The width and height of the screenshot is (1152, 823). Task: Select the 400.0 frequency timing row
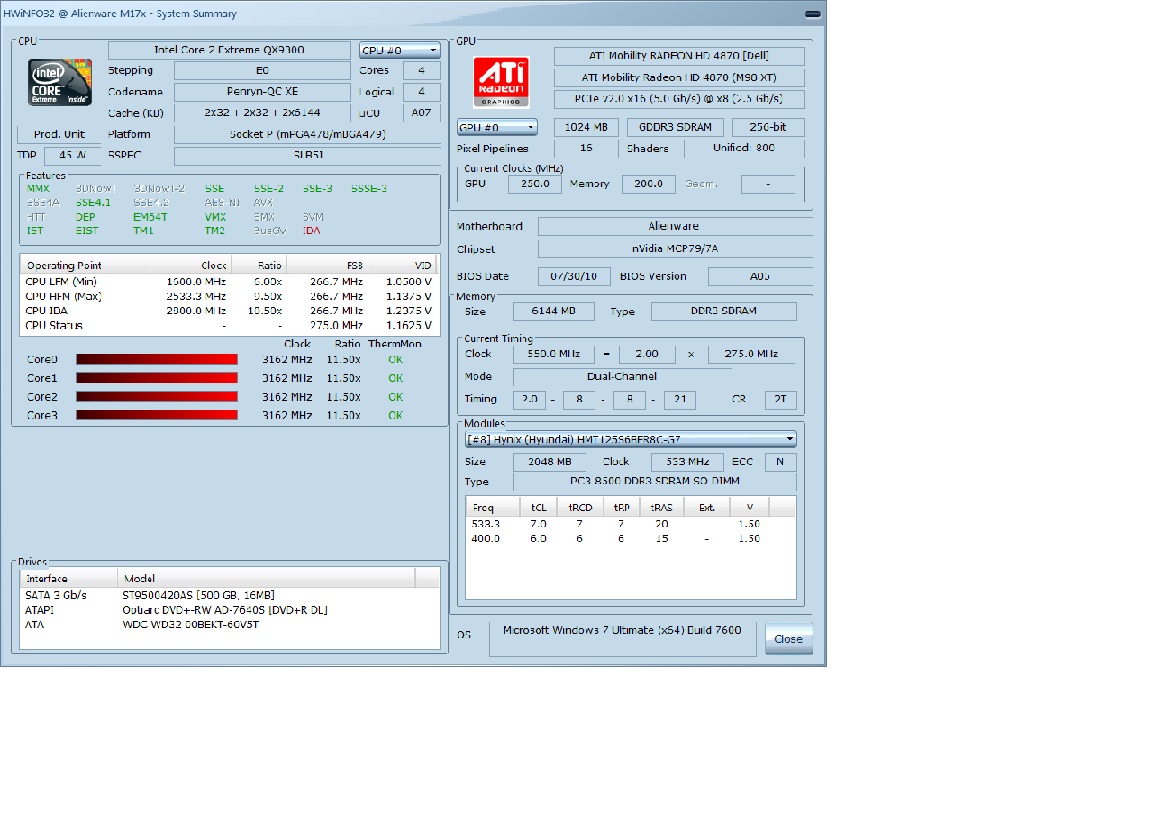click(630, 539)
